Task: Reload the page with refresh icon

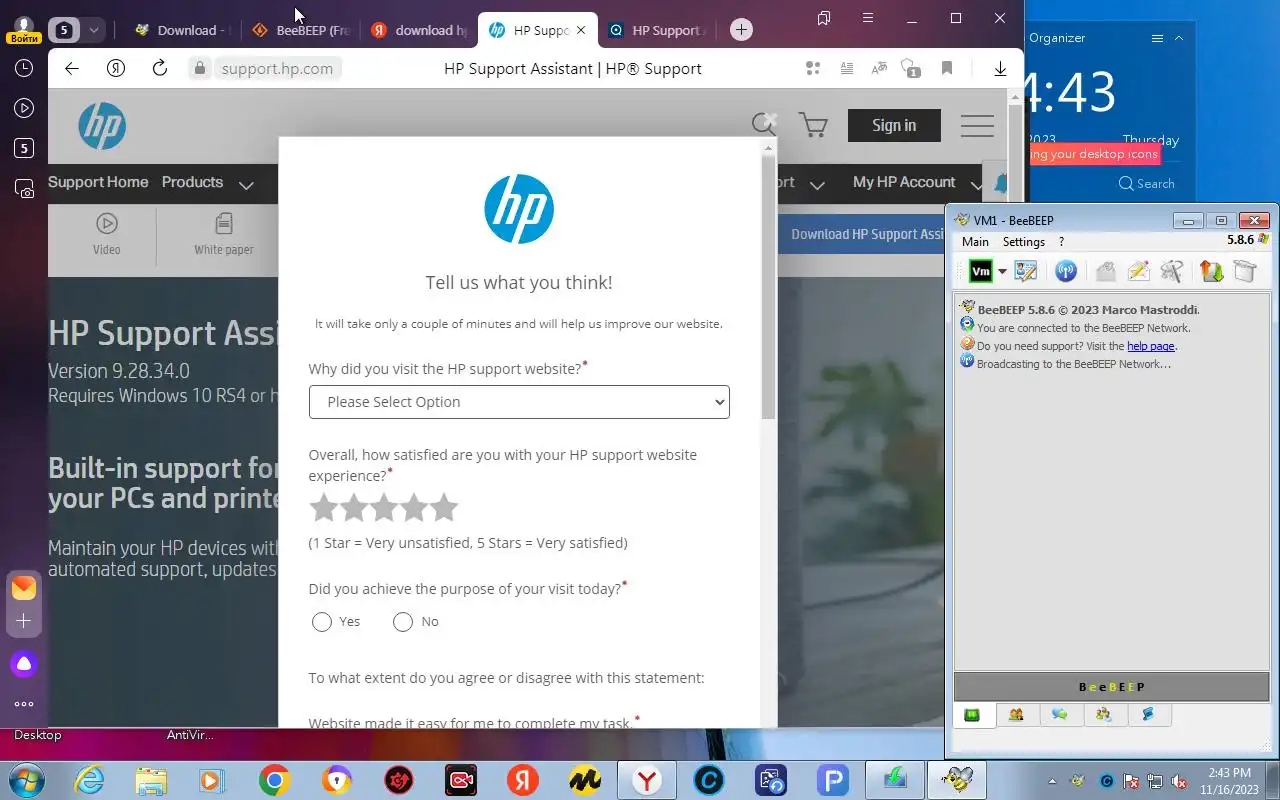Action: pos(159,68)
